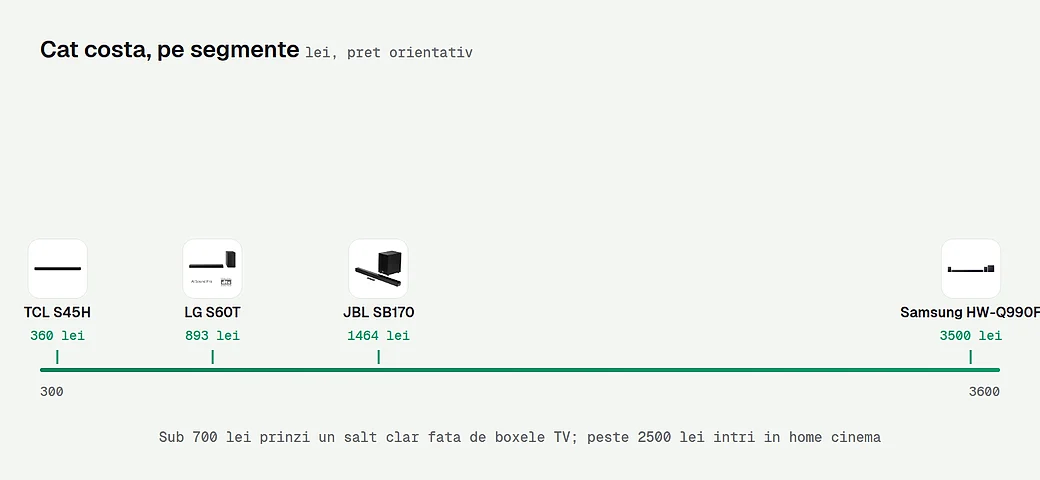Click the 300 minimum axis label
Screen dimensions: 1040x480
[52, 392]
